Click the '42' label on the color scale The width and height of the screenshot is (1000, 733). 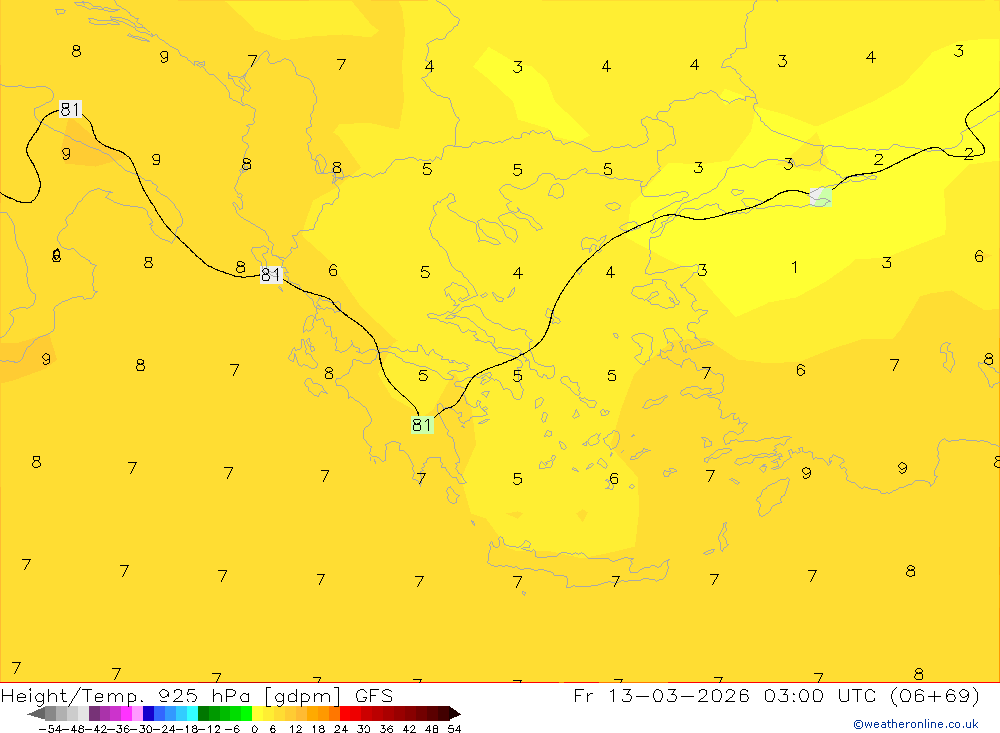click(x=409, y=729)
